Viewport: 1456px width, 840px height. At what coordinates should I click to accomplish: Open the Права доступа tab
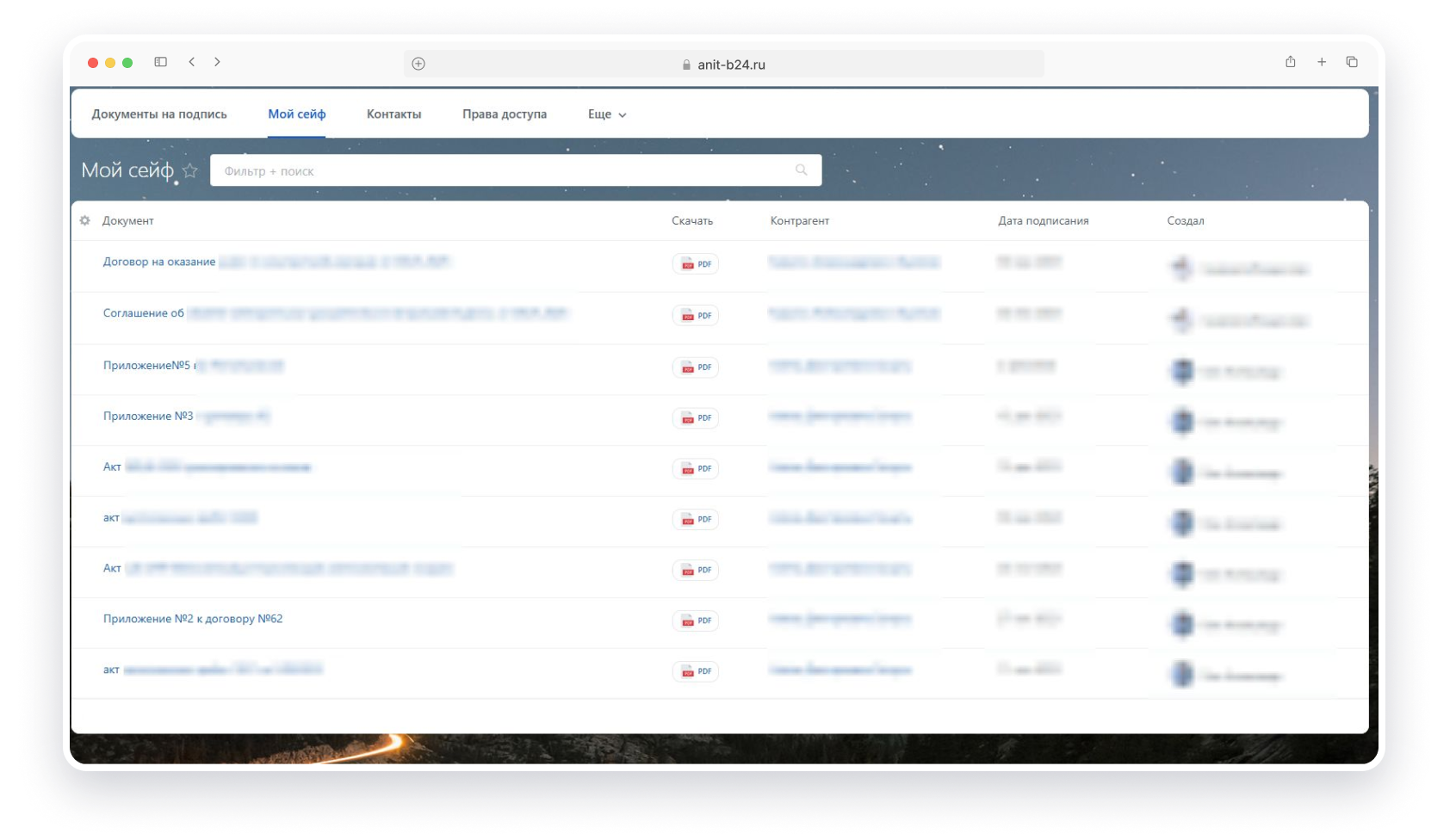[505, 114]
